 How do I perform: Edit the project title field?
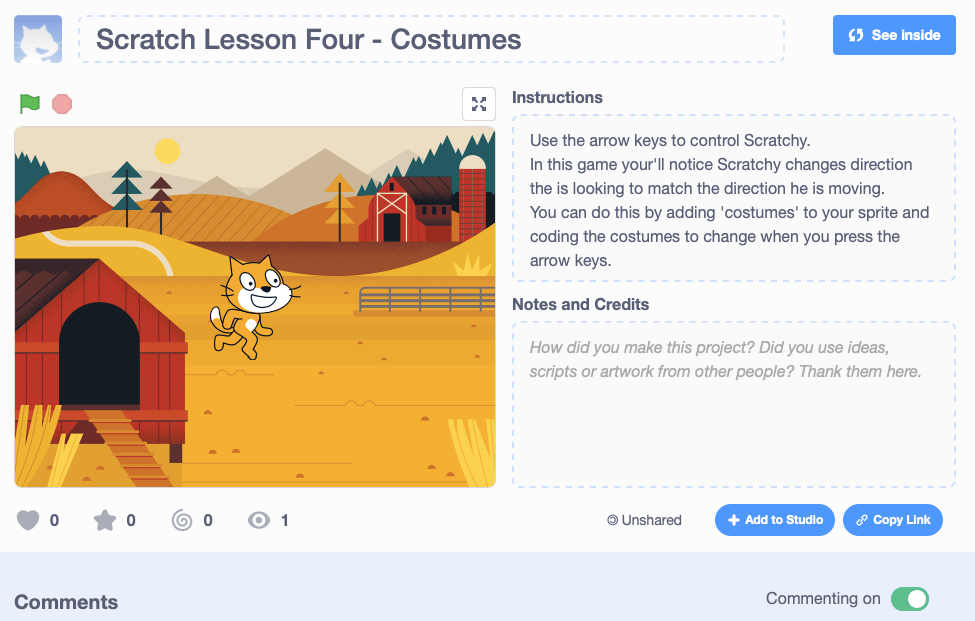click(x=431, y=40)
